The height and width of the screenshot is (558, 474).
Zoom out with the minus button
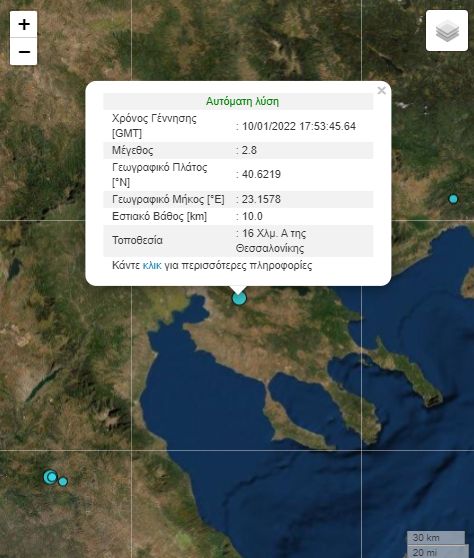[23, 52]
